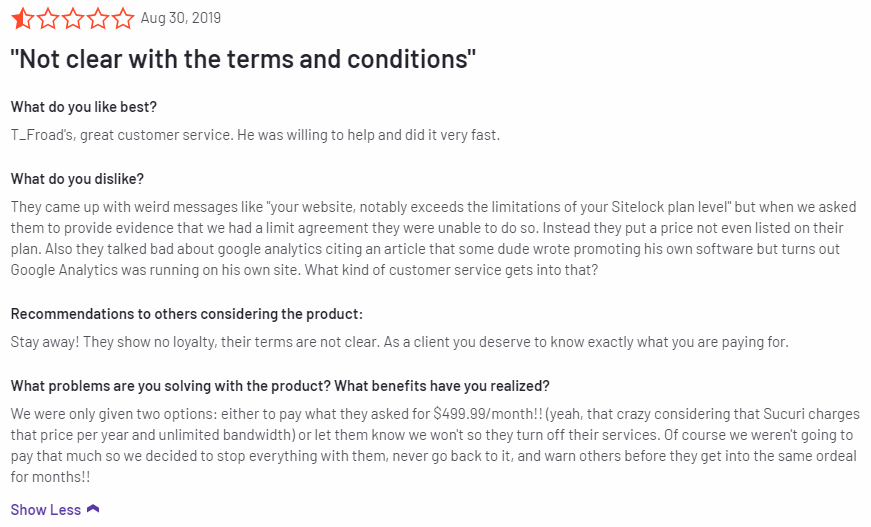Click the Show Less link
This screenshot has height=527, width=871.
click(x=46, y=510)
